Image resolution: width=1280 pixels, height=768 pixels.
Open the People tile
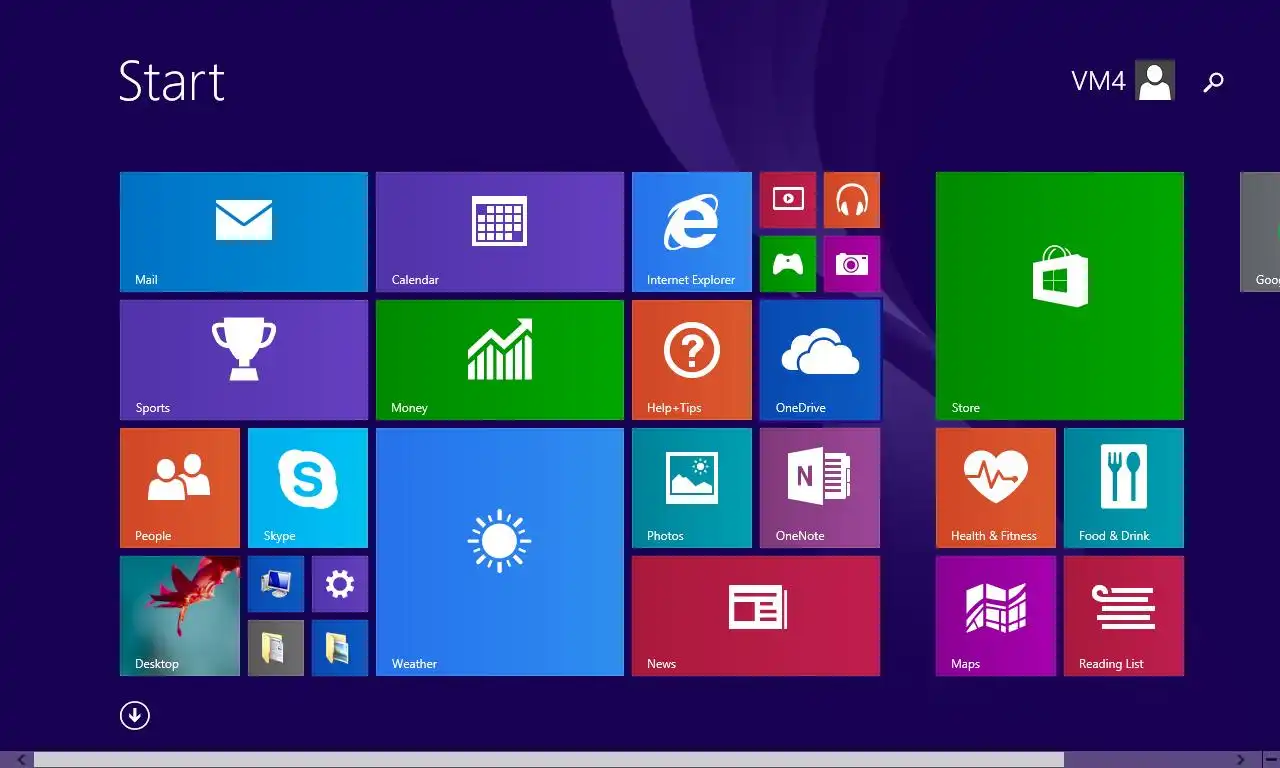pyautogui.click(x=180, y=488)
